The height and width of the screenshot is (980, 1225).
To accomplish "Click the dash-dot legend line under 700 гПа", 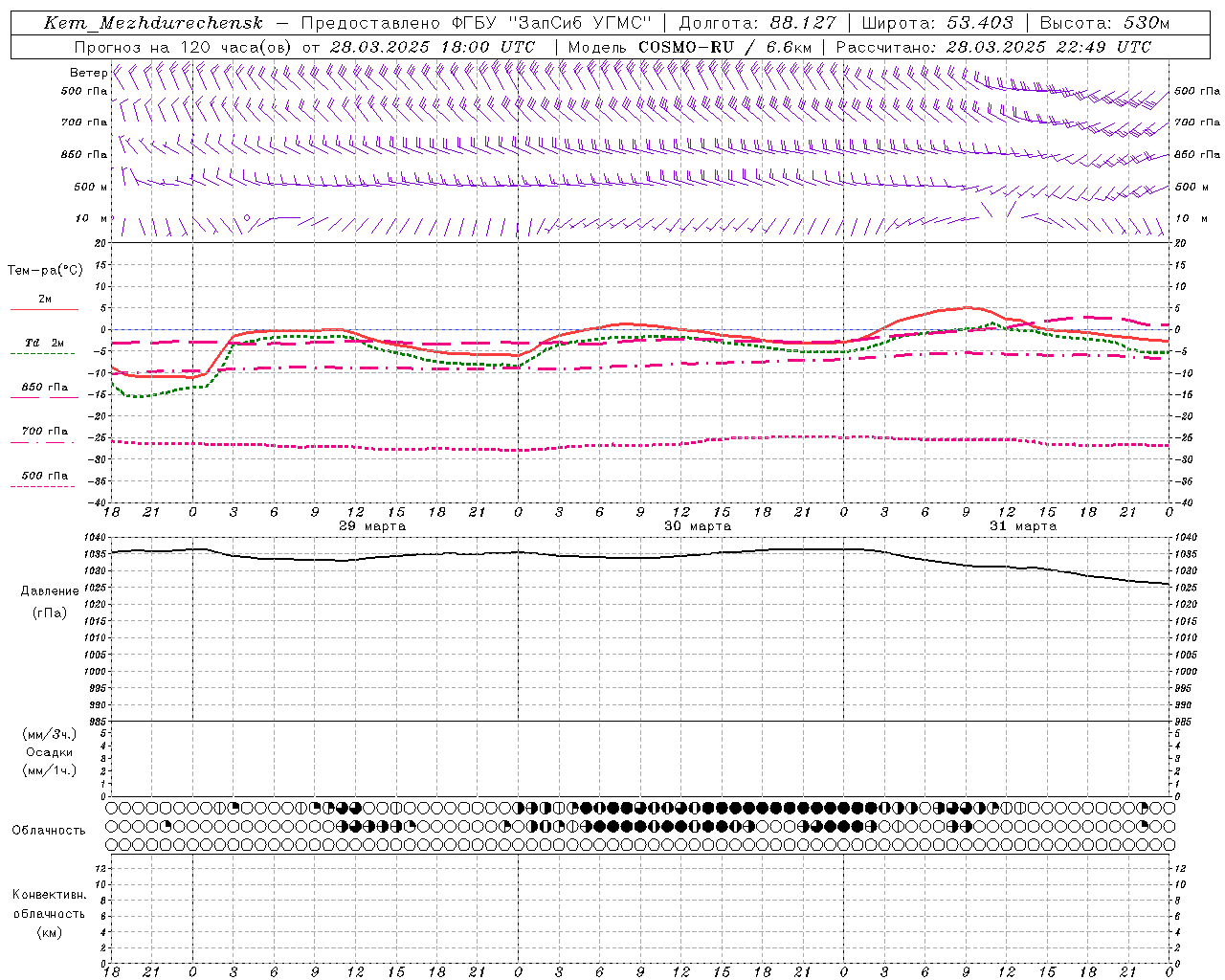I will click(43, 442).
